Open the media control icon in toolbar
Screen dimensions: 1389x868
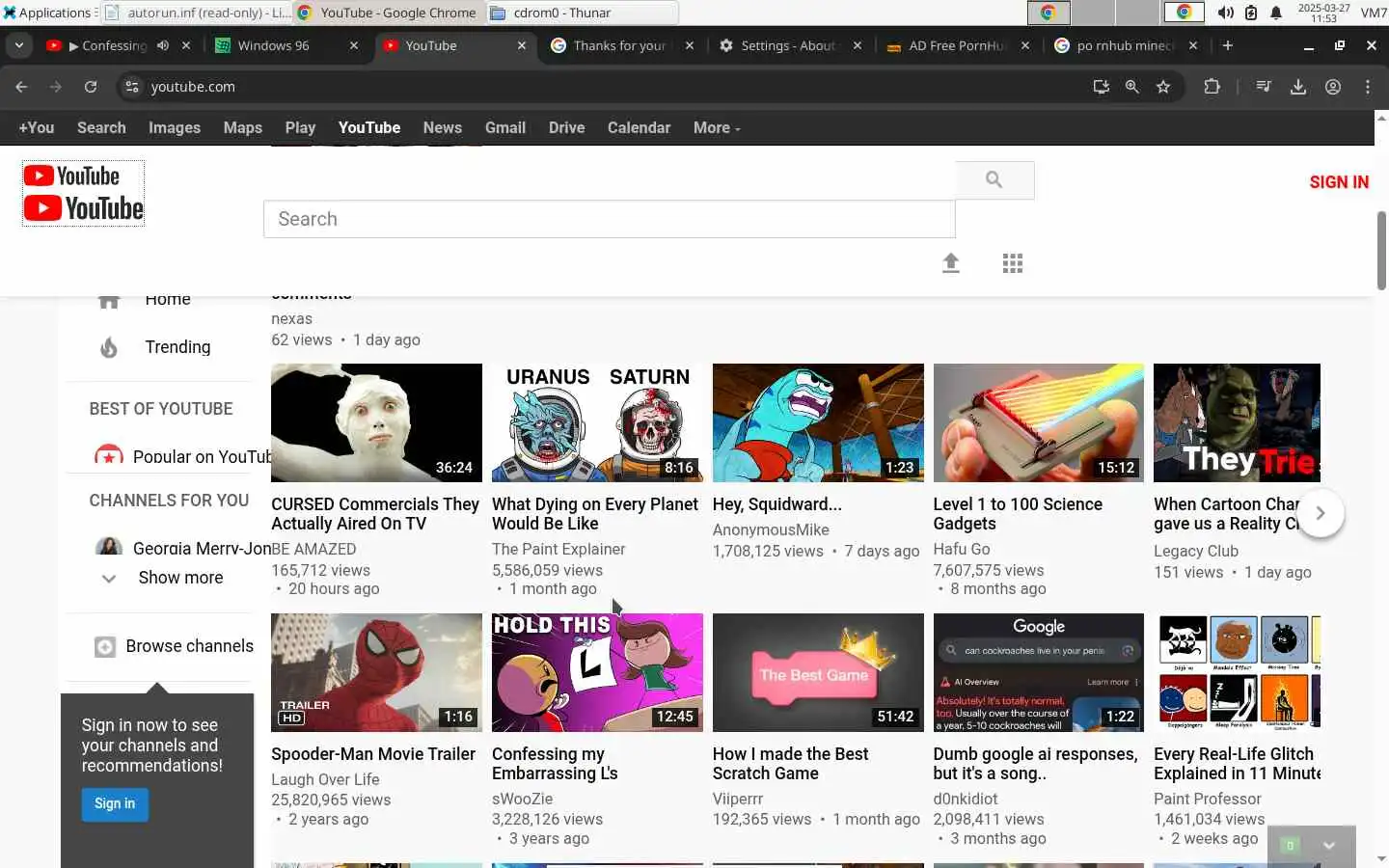1264,87
